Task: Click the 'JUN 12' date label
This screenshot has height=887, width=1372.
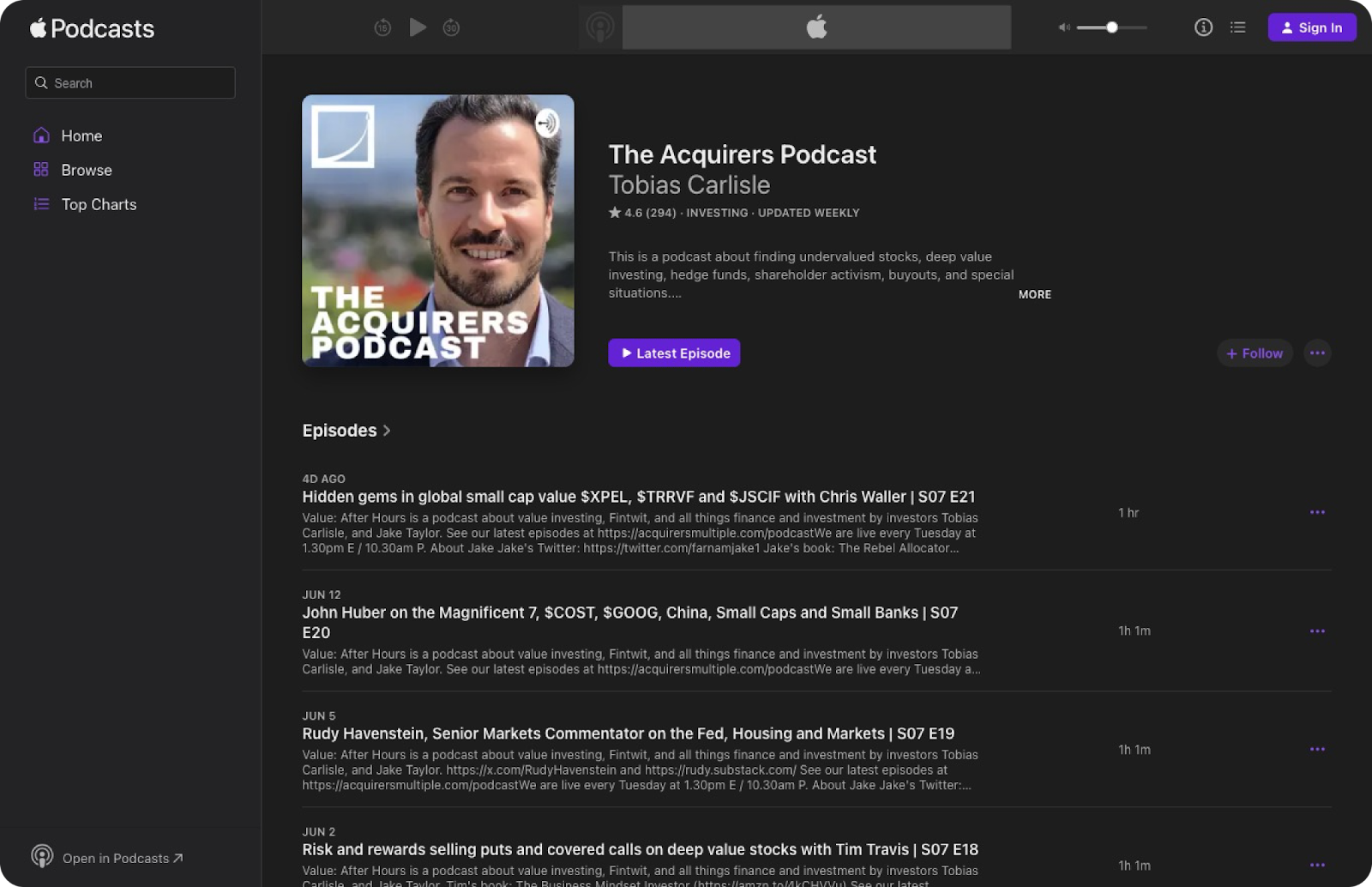Action: (322, 594)
